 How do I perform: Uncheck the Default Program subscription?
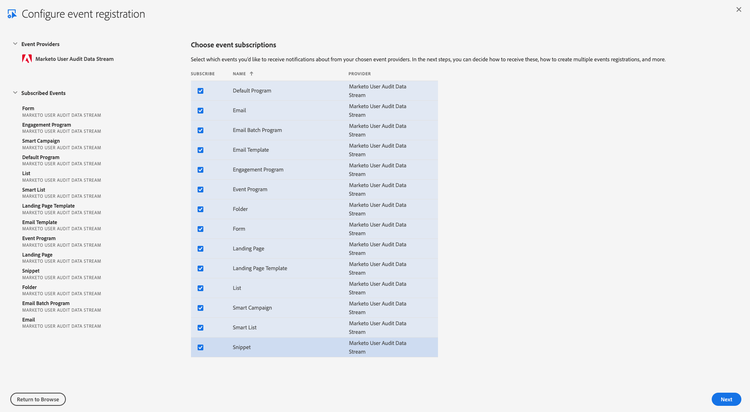coord(200,91)
